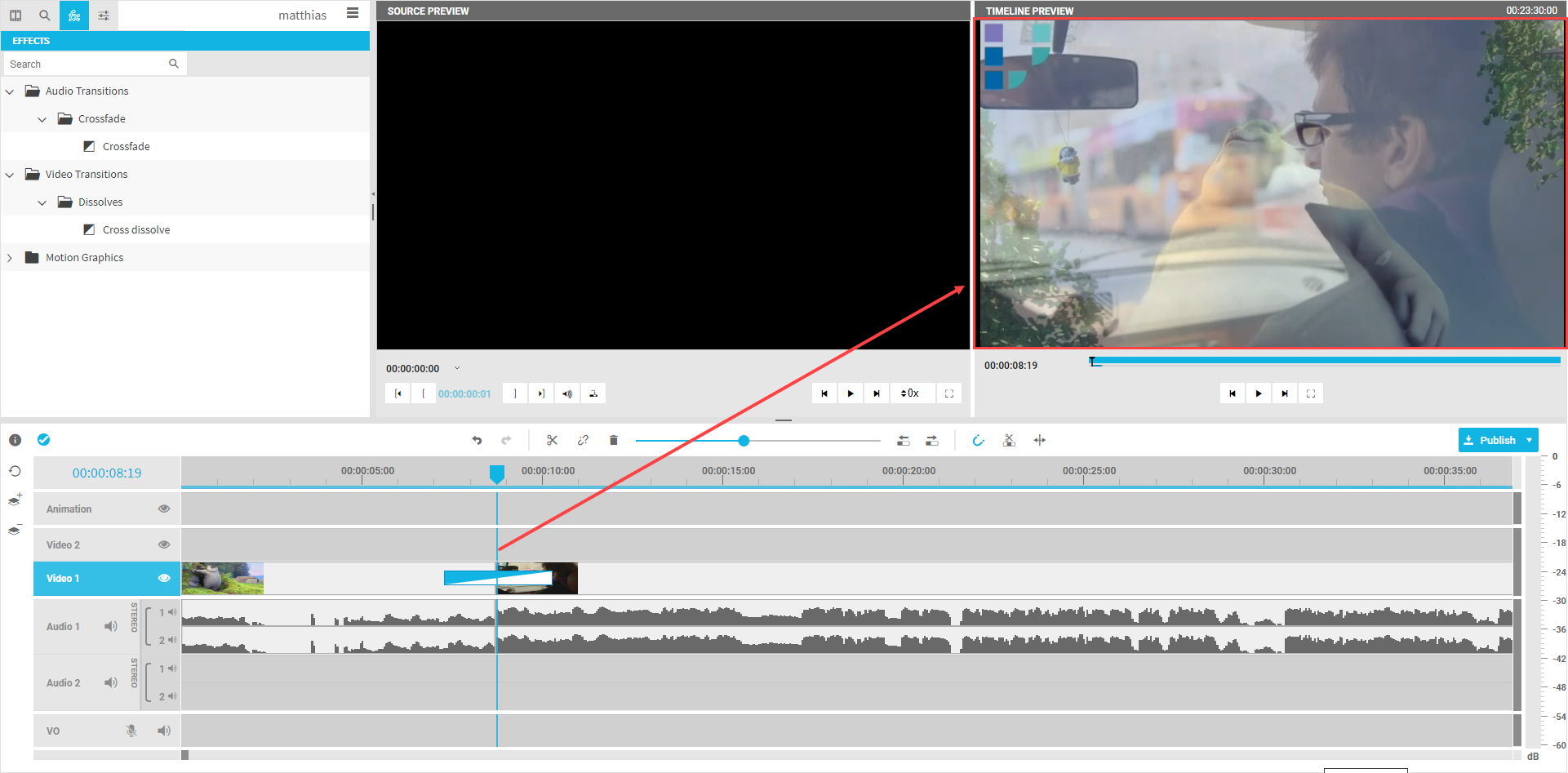This screenshot has width=1568, height=773.
Task: Hide the Video 2 track
Action: 164,544
